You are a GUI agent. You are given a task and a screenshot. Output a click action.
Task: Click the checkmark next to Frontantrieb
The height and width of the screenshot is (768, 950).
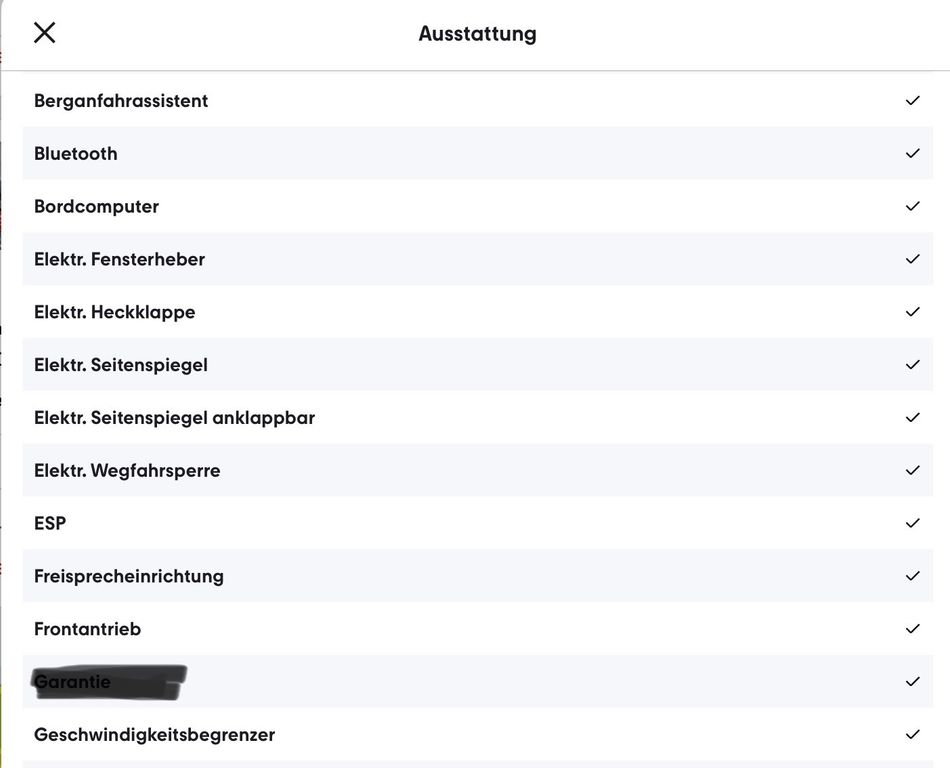(912, 629)
